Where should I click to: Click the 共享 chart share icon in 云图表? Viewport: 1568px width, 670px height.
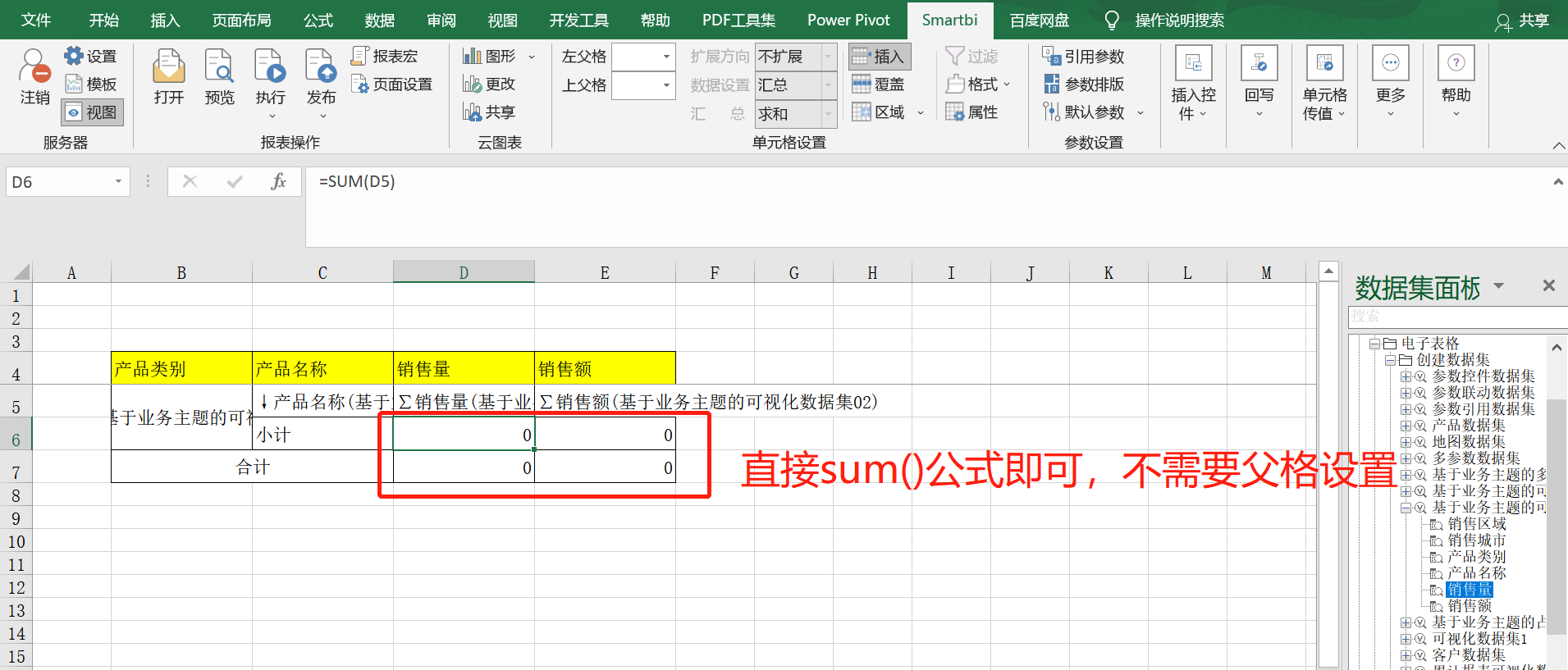(471, 112)
